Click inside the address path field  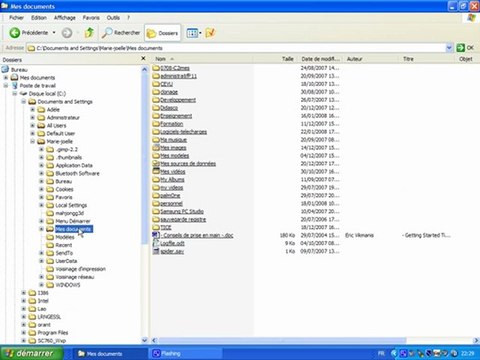click(x=236, y=48)
